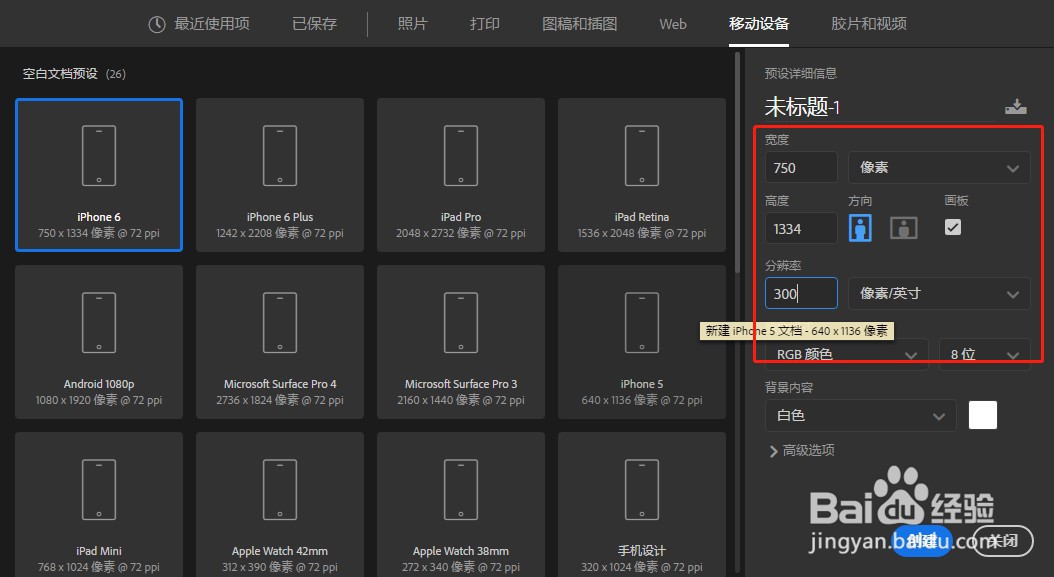
Task: Set portrait orientation
Action: click(x=860, y=228)
